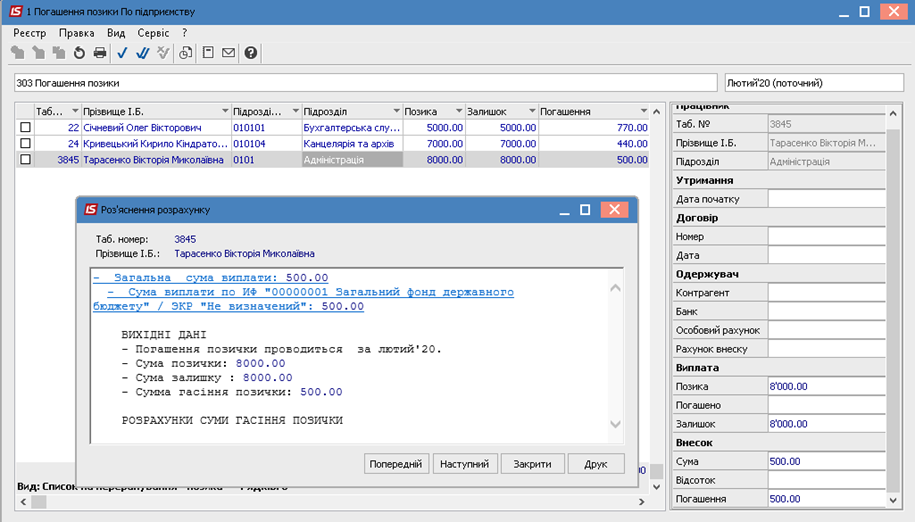Click the gray unmark checkmark icon
This screenshot has width=915, height=522.
click(163, 53)
